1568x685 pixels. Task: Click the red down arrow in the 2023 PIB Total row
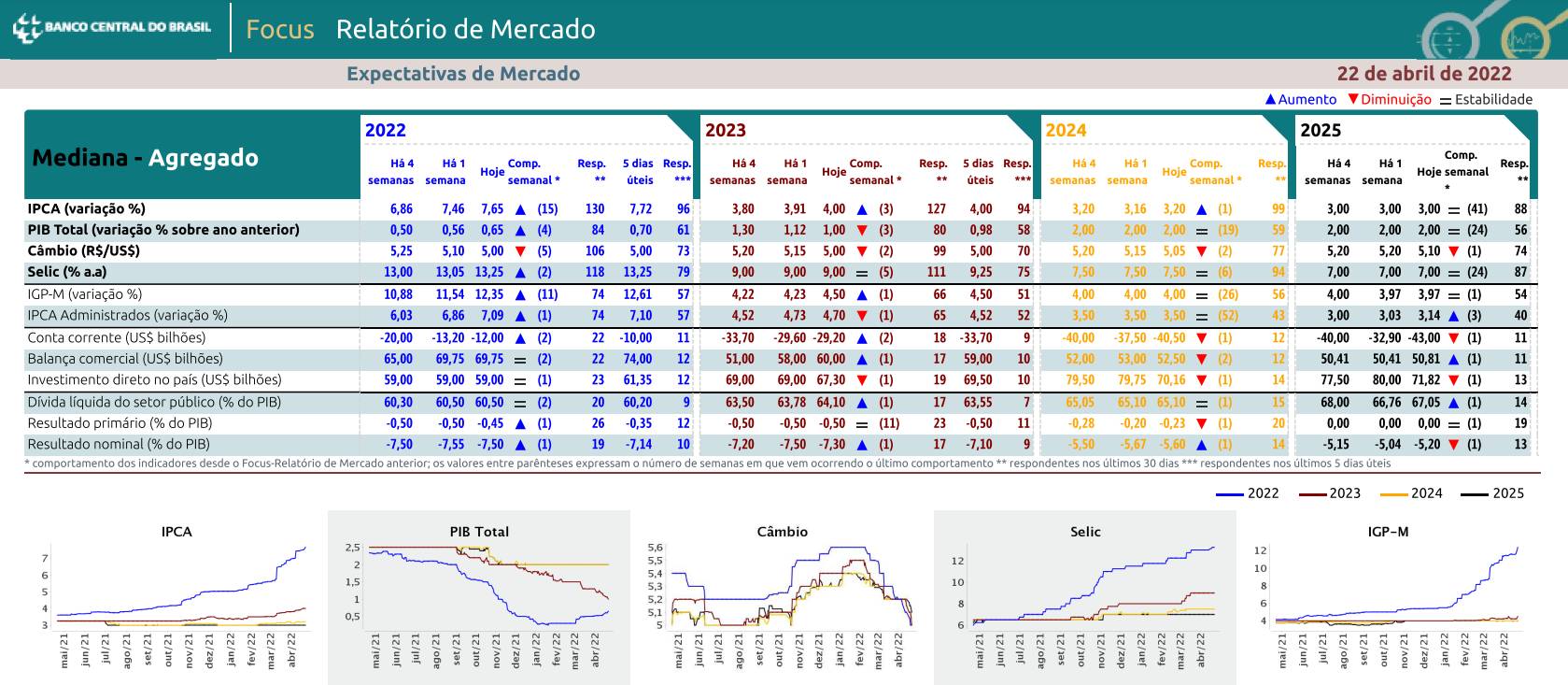pos(862,230)
